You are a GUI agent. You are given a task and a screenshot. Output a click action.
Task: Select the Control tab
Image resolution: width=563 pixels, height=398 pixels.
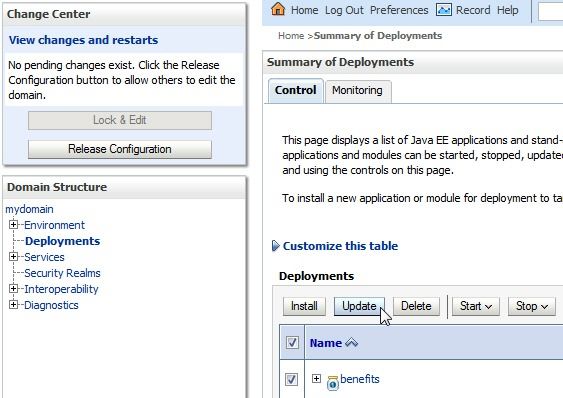click(x=296, y=90)
